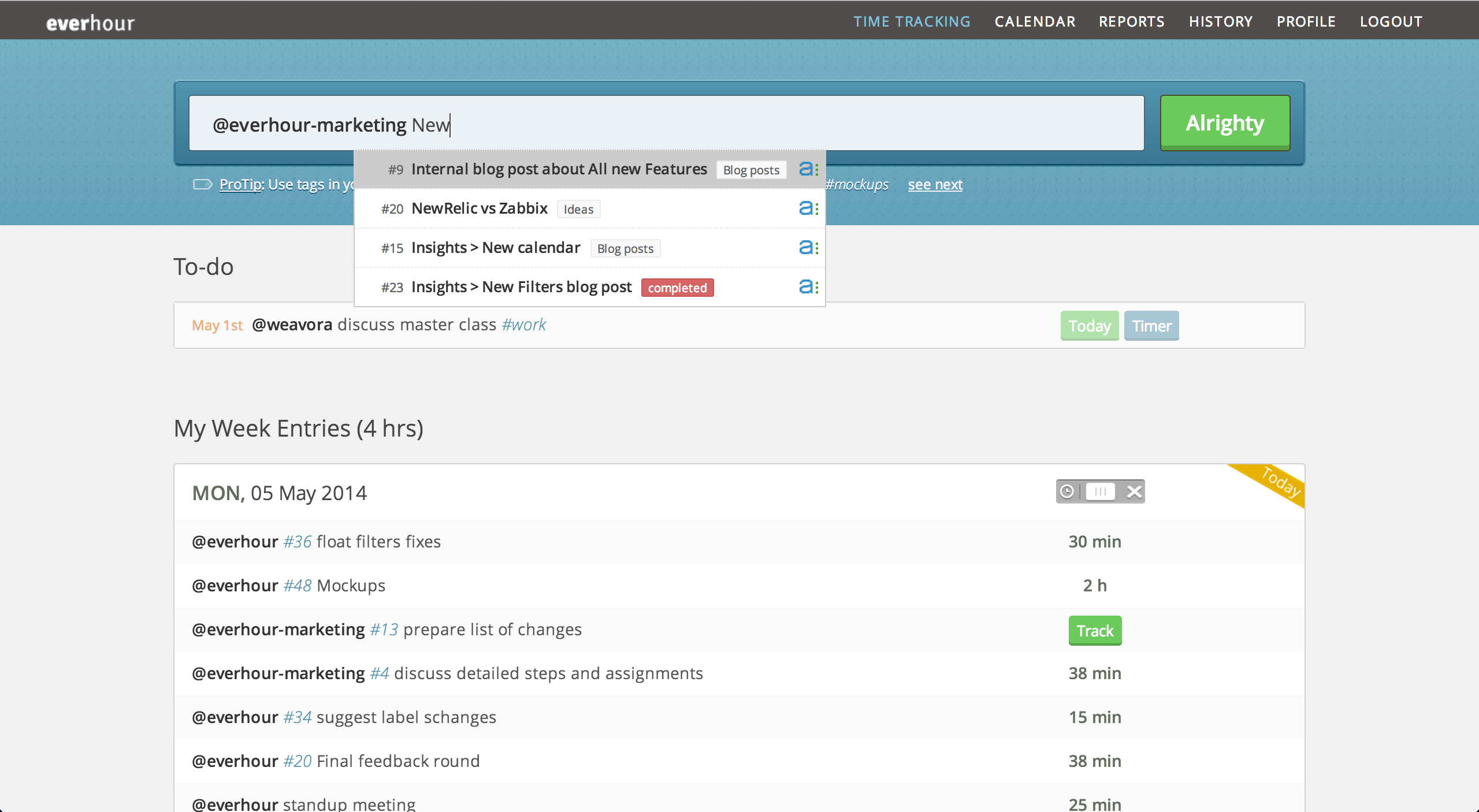Click the clock icon on Monday's entry card
1479x812 pixels.
1066,491
